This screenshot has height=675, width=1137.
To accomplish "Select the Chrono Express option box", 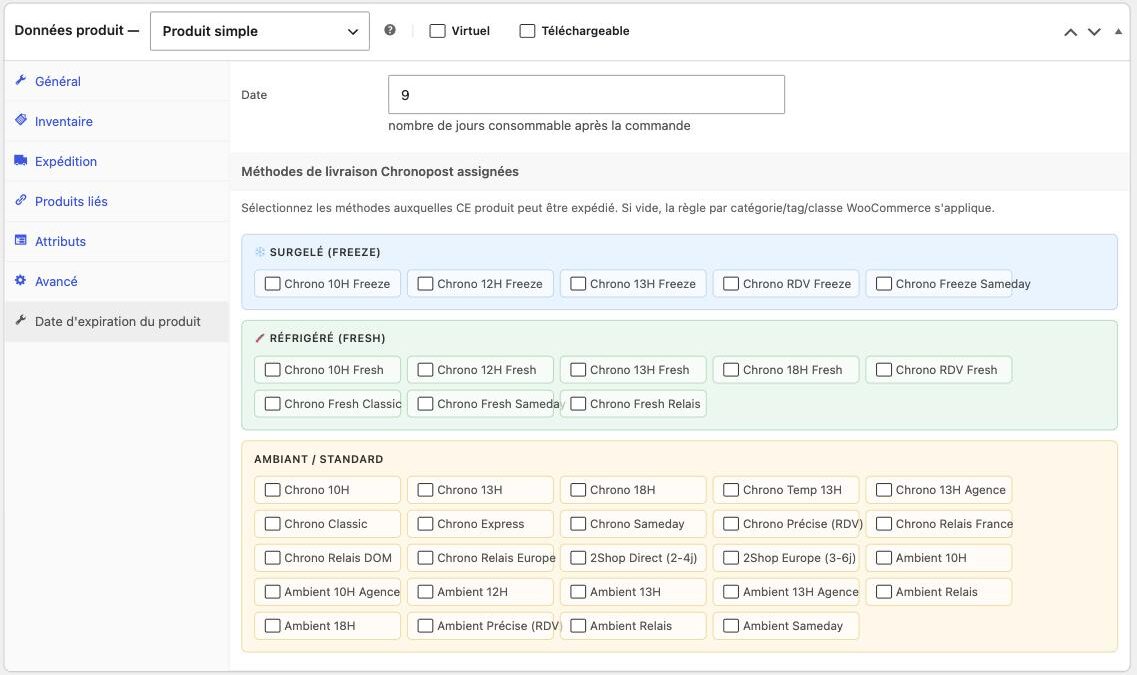I will 480,524.
